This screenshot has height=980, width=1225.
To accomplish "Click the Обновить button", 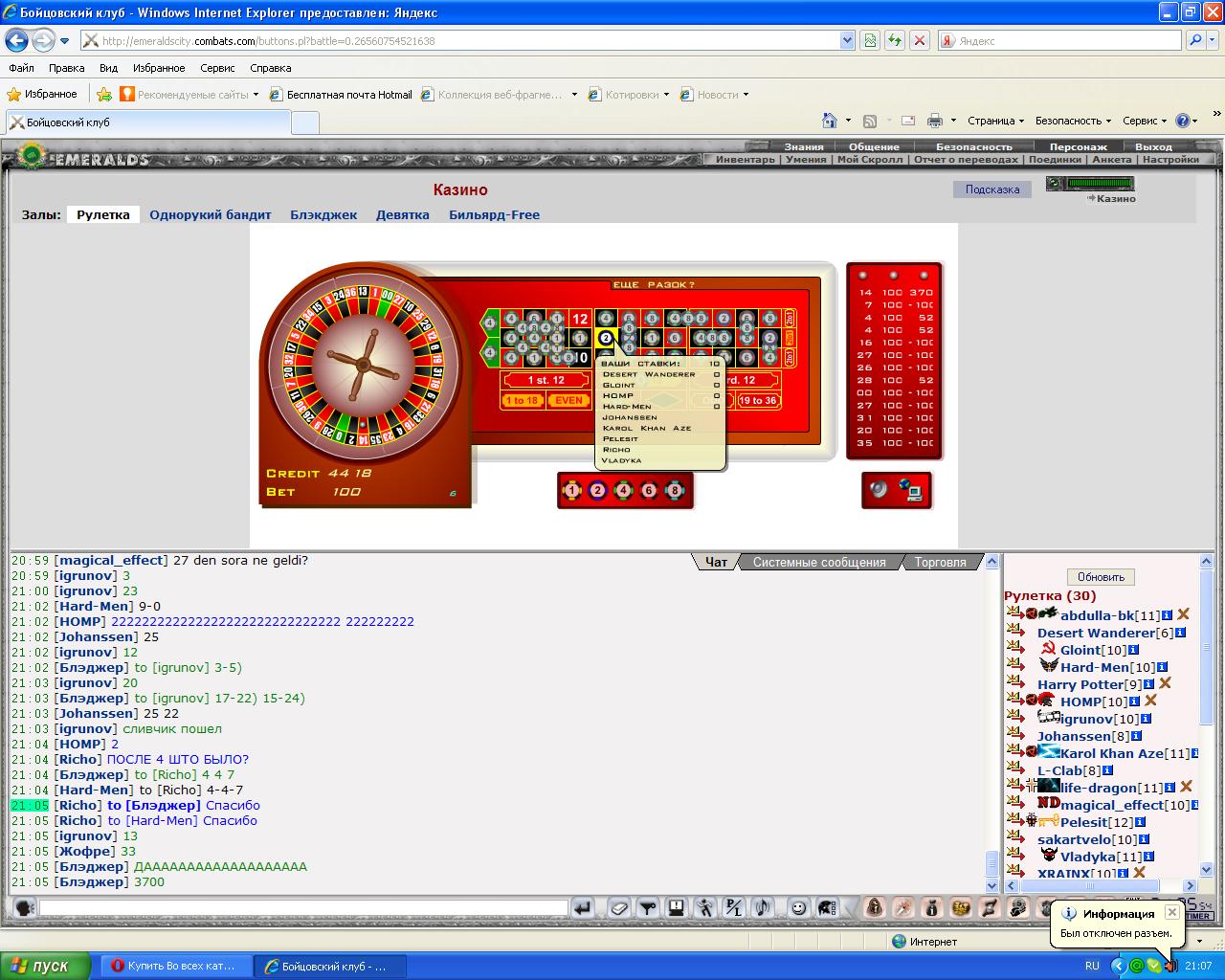I will [x=1101, y=577].
